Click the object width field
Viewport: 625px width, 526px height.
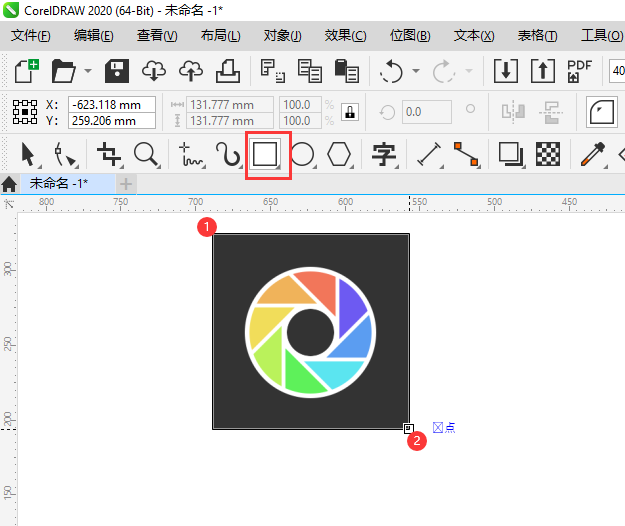pos(230,104)
